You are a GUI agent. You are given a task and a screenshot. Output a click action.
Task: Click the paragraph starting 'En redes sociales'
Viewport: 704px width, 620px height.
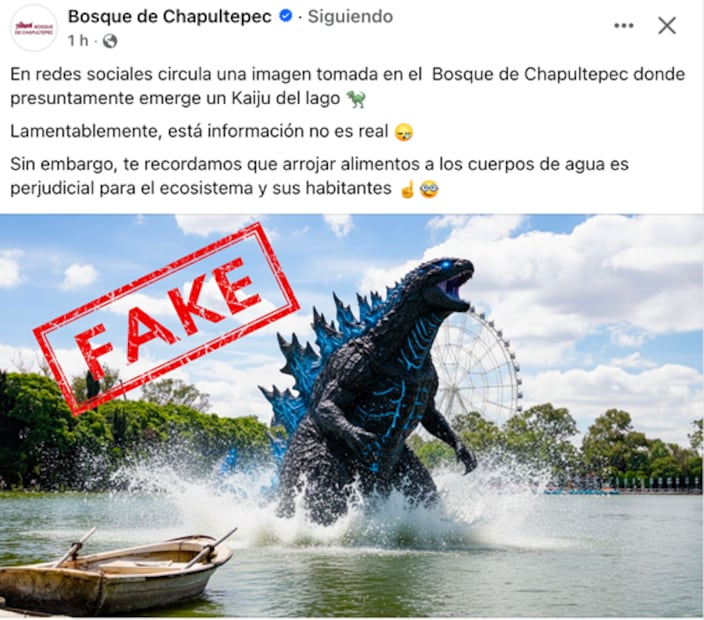coord(348,86)
